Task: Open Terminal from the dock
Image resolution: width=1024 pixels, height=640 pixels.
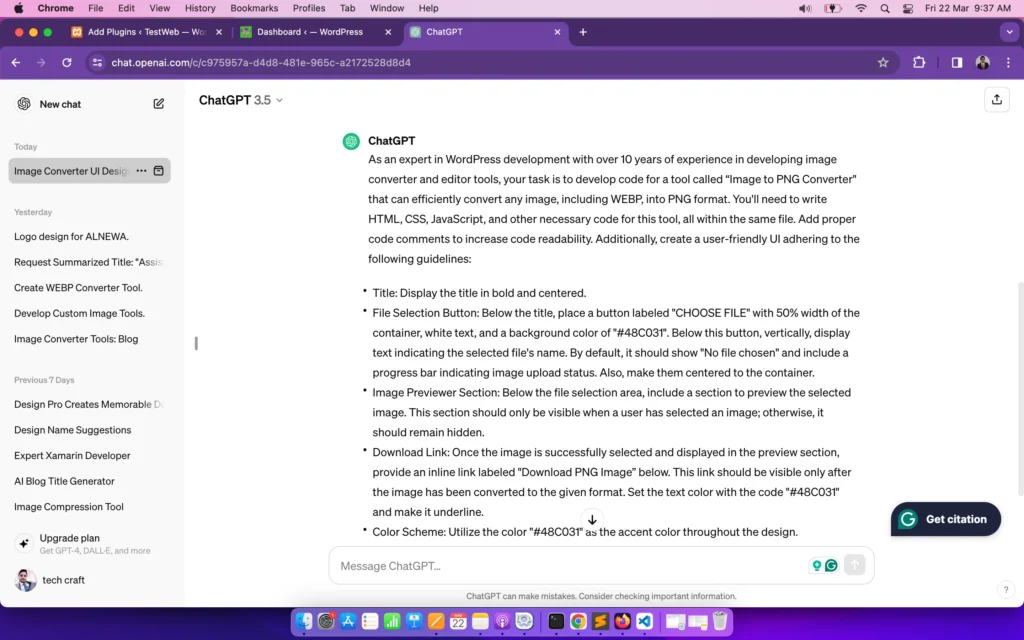Action: coord(556,621)
